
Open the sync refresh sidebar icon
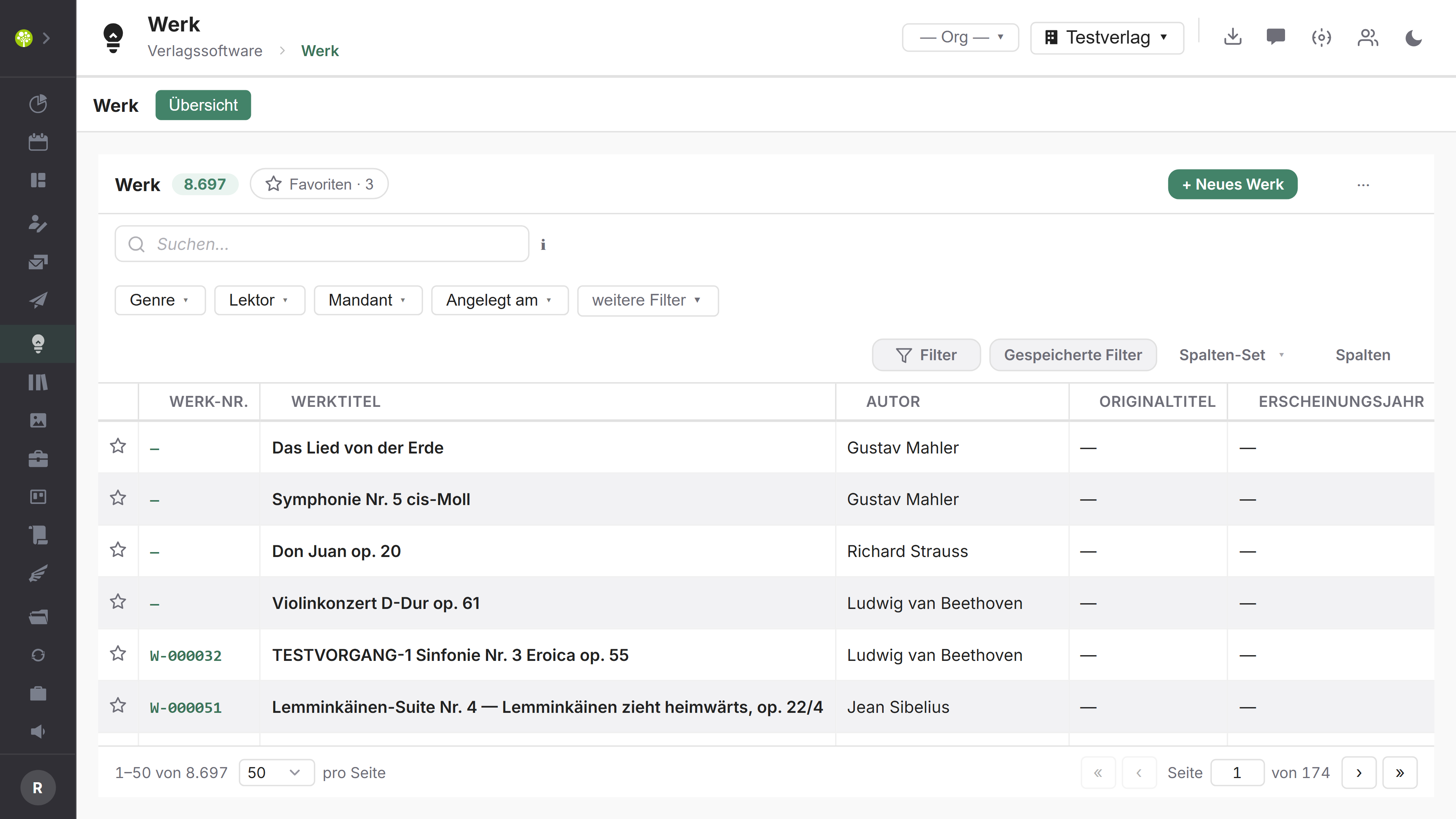coord(38,655)
